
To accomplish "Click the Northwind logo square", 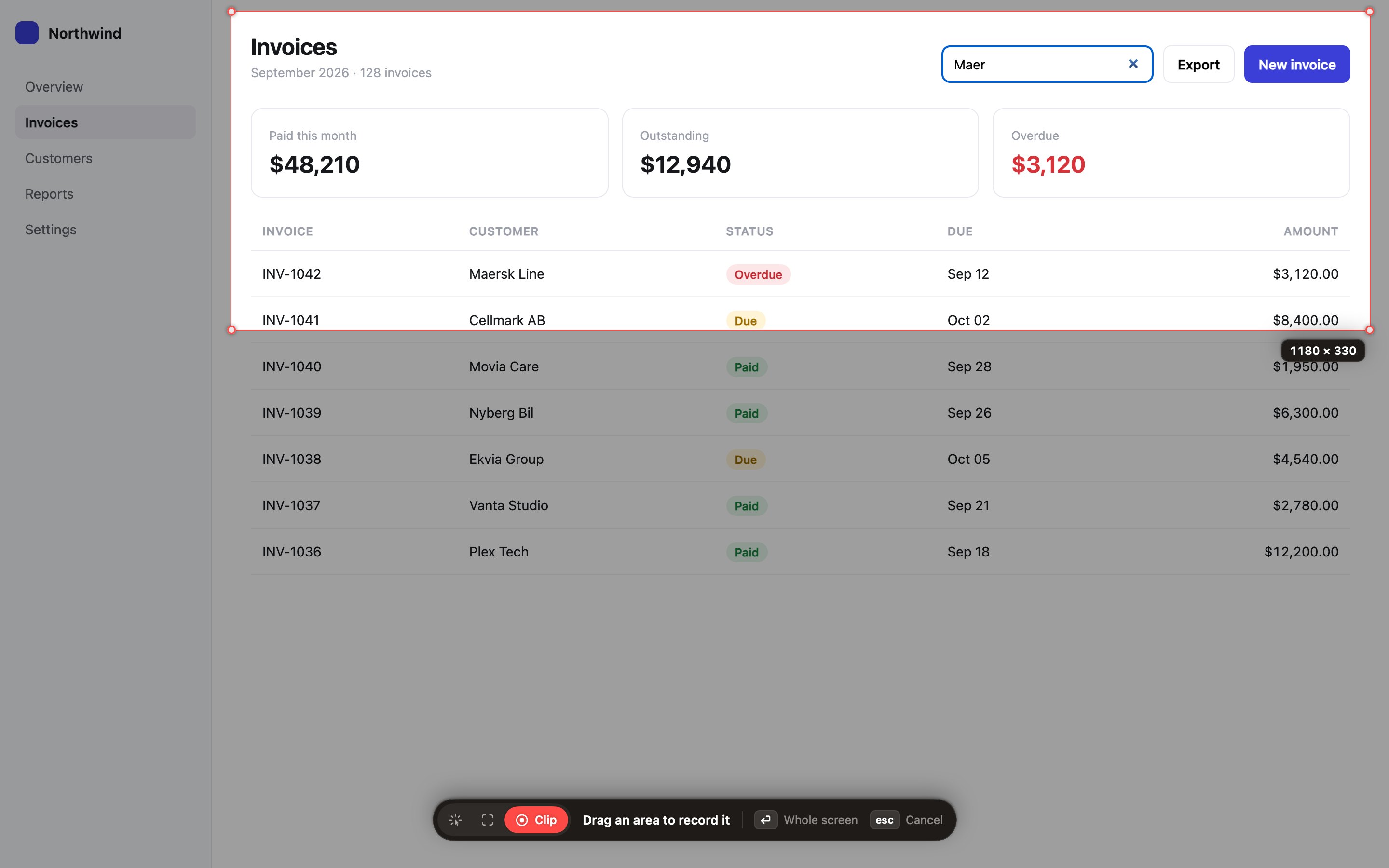I will 27,33.
